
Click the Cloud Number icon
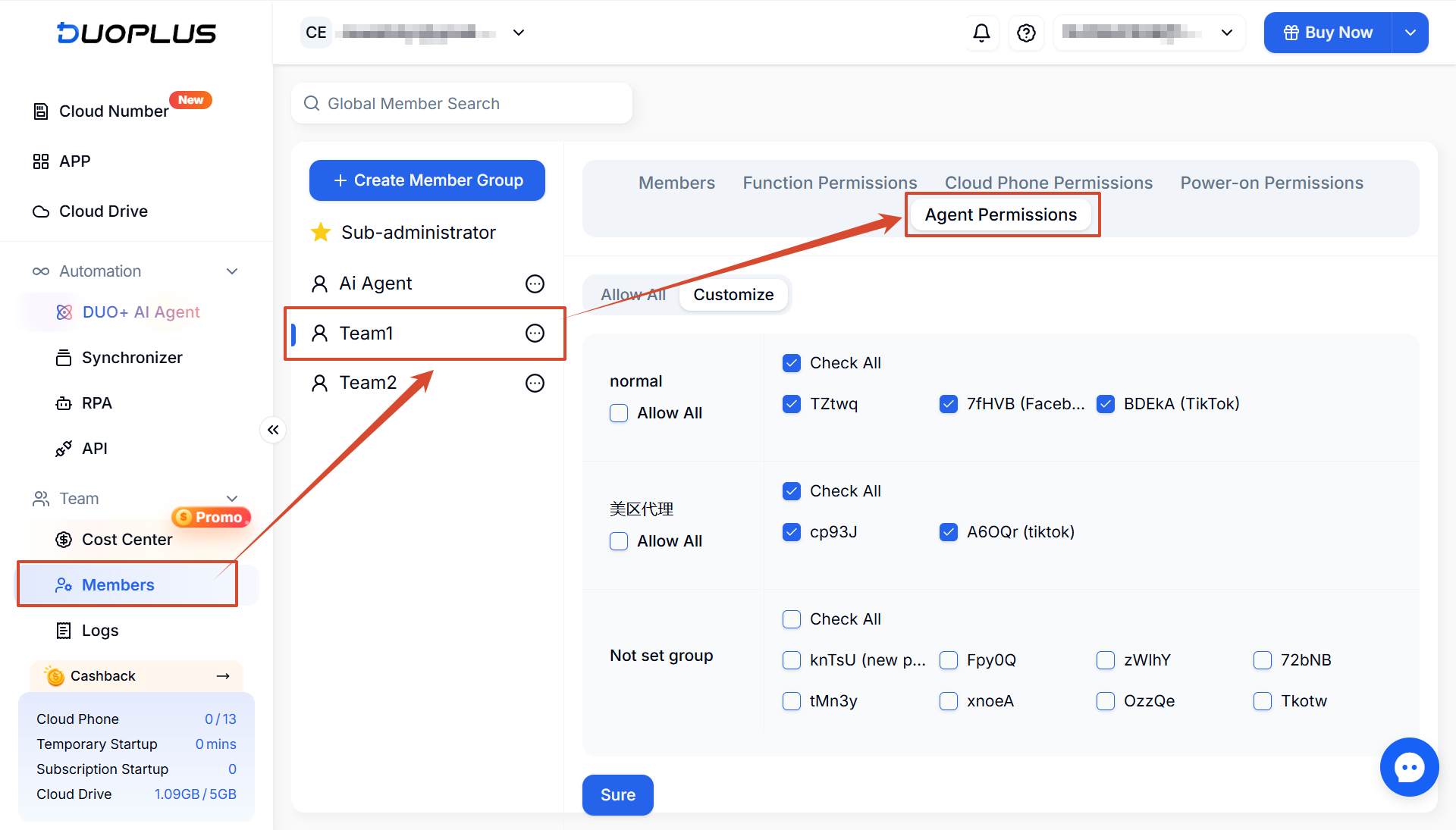click(x=41, y=111)
